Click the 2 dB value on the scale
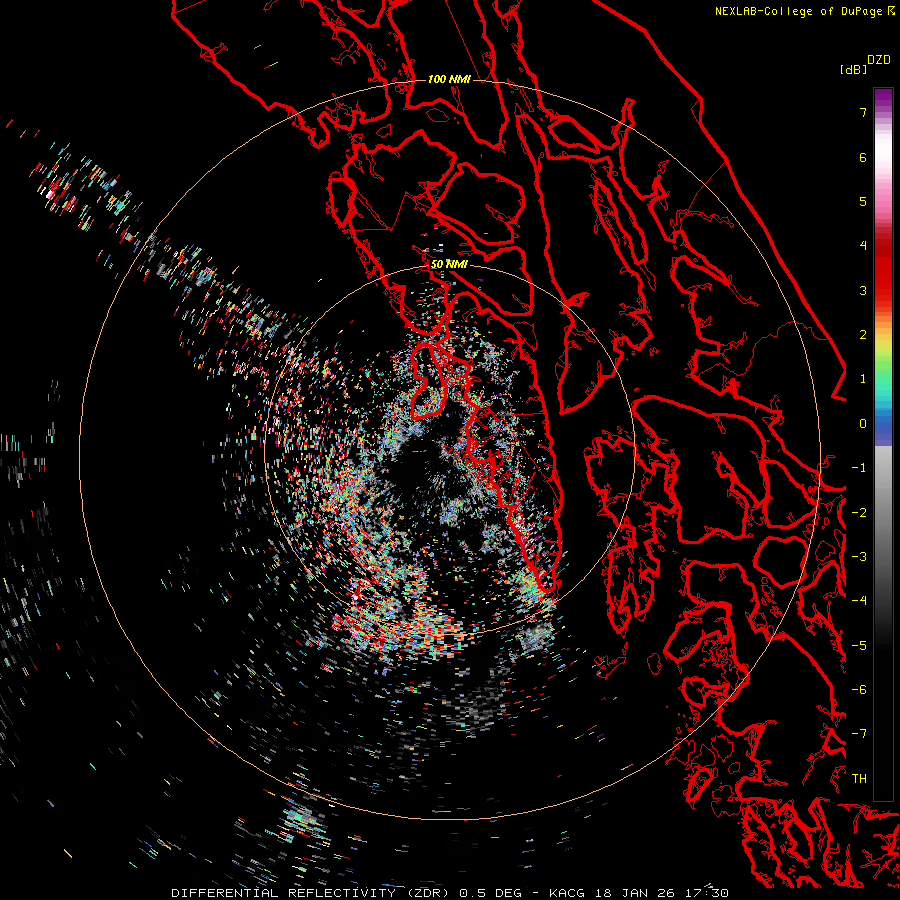The height and width of the screenshot is (900, 900). [x=863, y=335]
